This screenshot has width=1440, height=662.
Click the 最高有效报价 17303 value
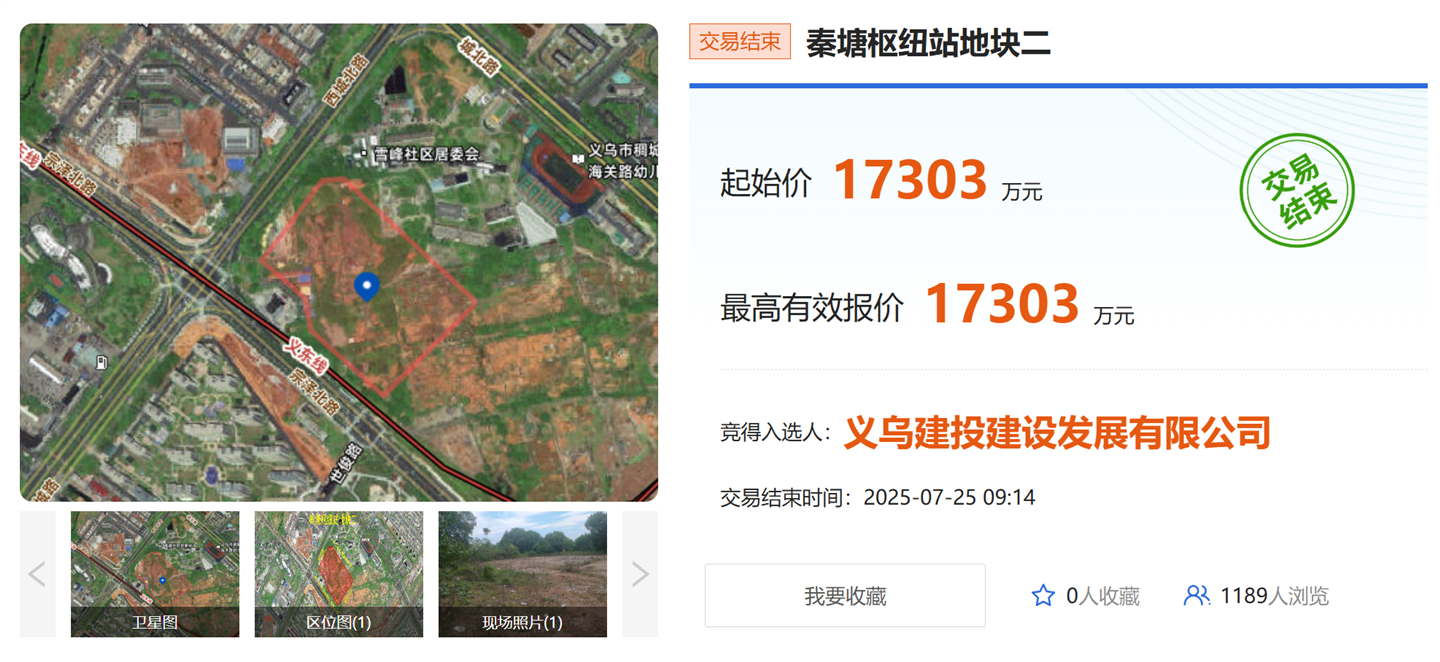coord(1002,304)
